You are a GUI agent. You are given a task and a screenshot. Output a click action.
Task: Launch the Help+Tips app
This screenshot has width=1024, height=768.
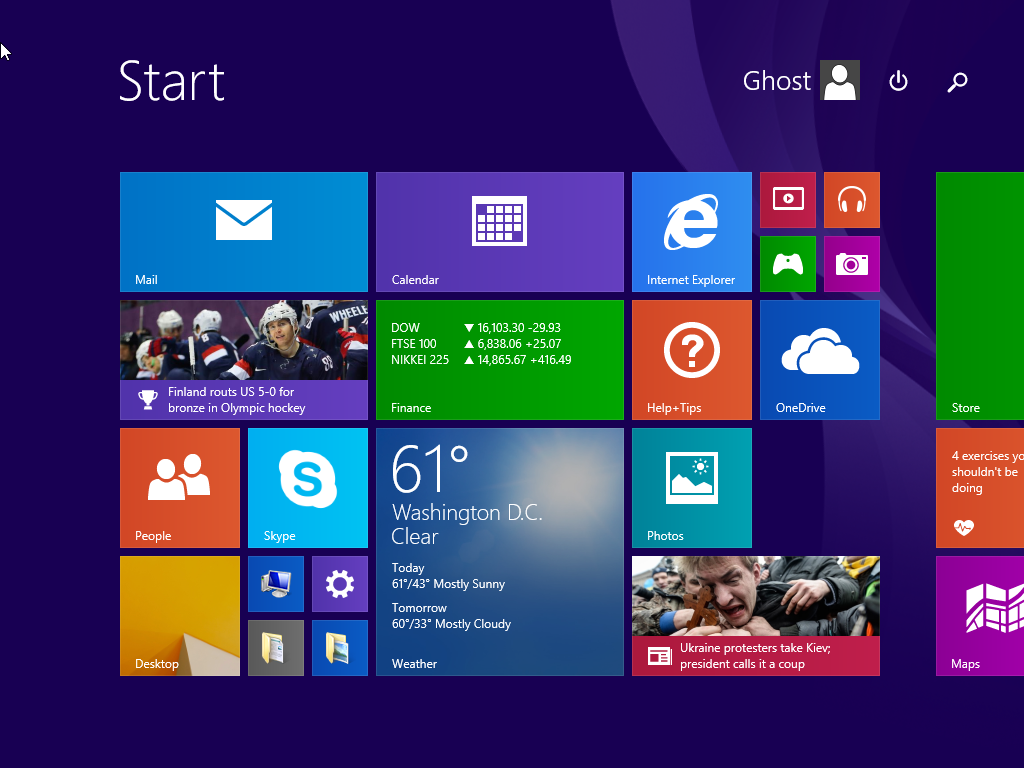[x=691, y=359]
